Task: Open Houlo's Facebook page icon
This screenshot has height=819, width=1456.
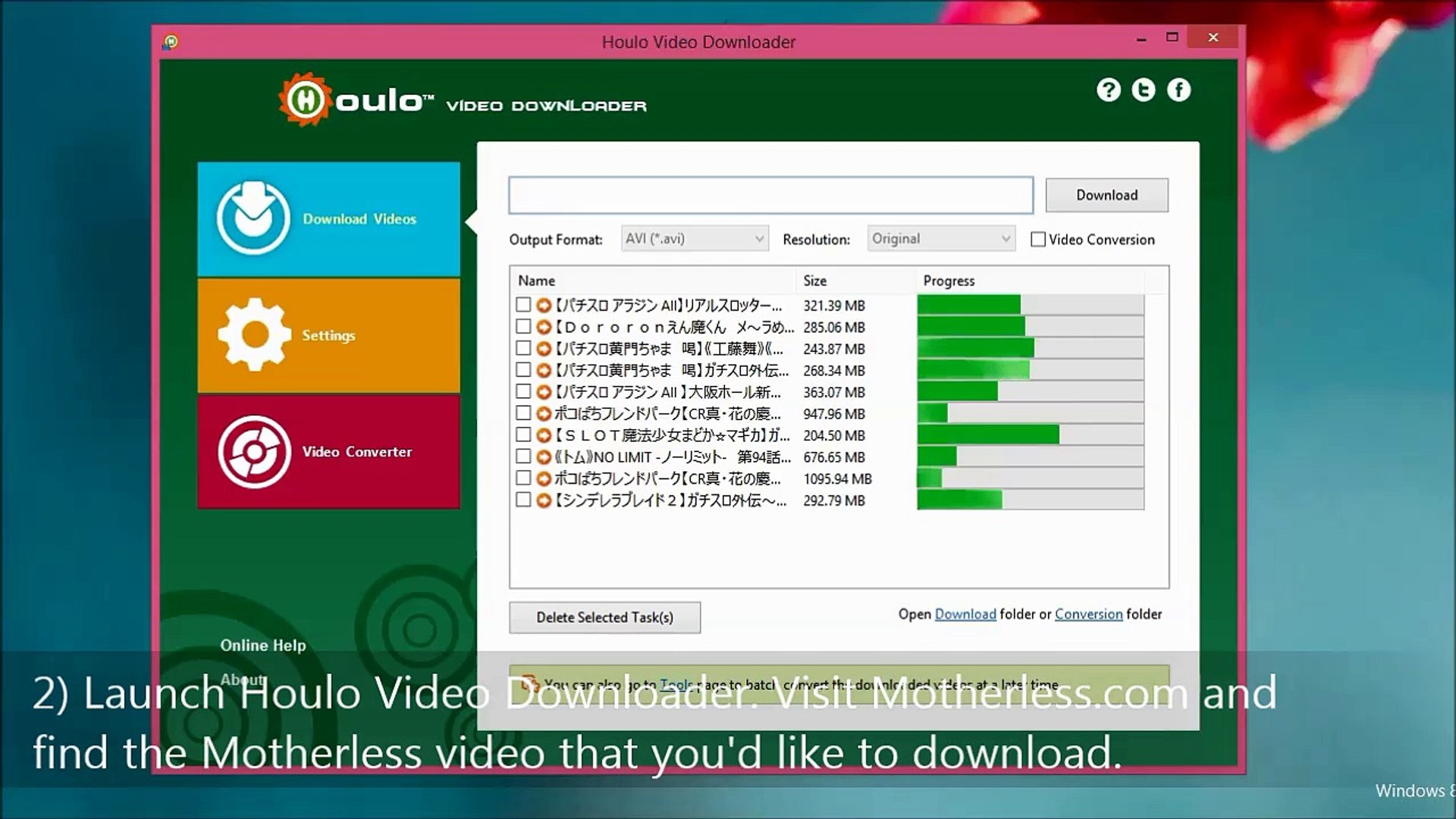Action: pos(1179,89)
